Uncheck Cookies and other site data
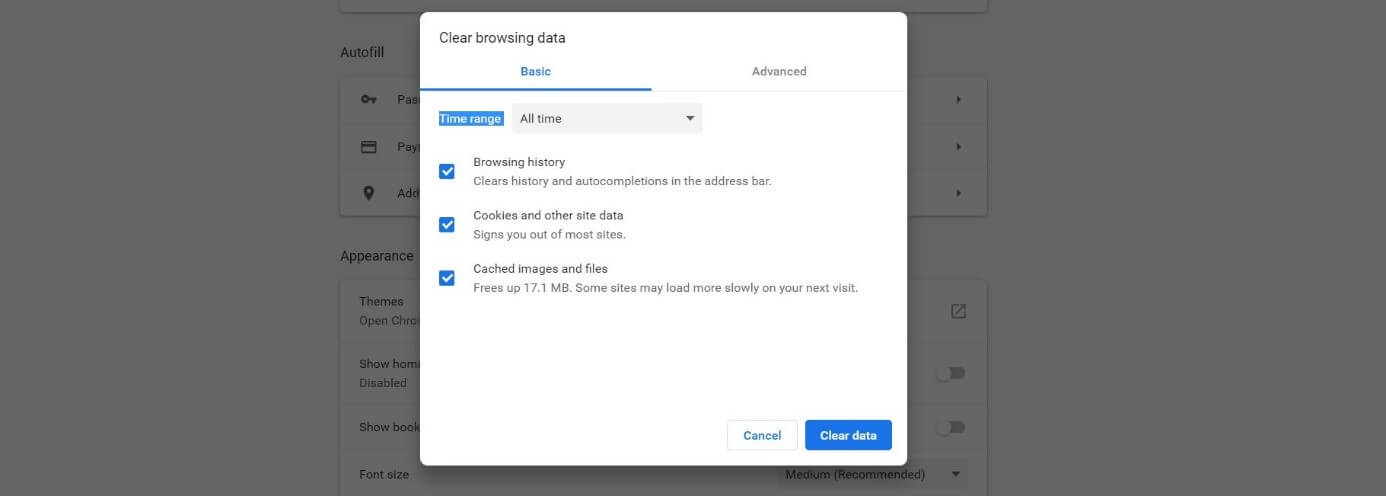 (447, 225)
